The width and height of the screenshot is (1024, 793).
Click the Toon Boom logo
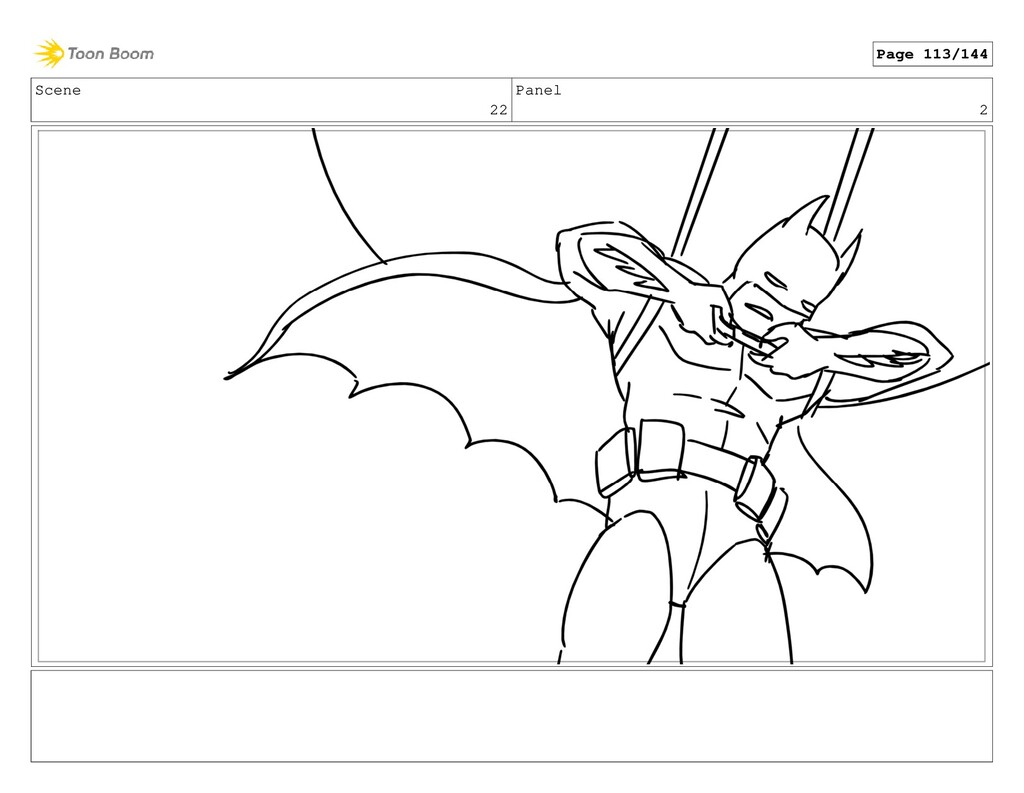(94, 54)
